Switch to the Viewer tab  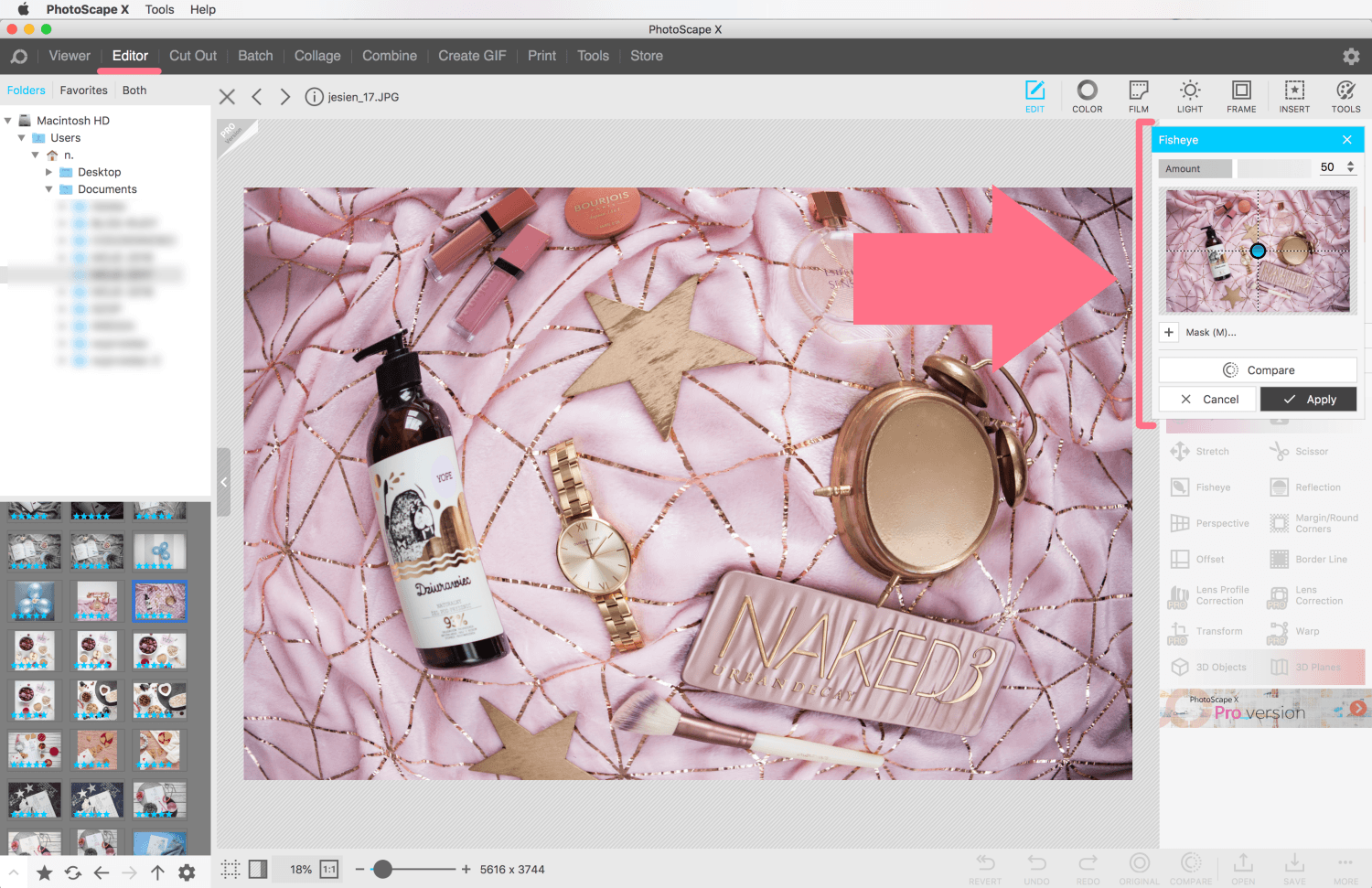click(x=70, y=56)
